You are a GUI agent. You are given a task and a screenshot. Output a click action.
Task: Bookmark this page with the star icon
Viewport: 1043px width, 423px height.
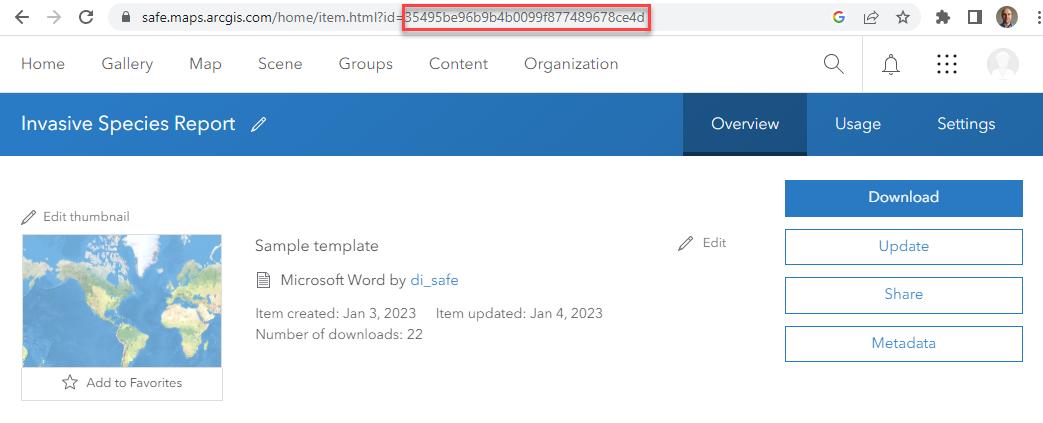(903, 18)
